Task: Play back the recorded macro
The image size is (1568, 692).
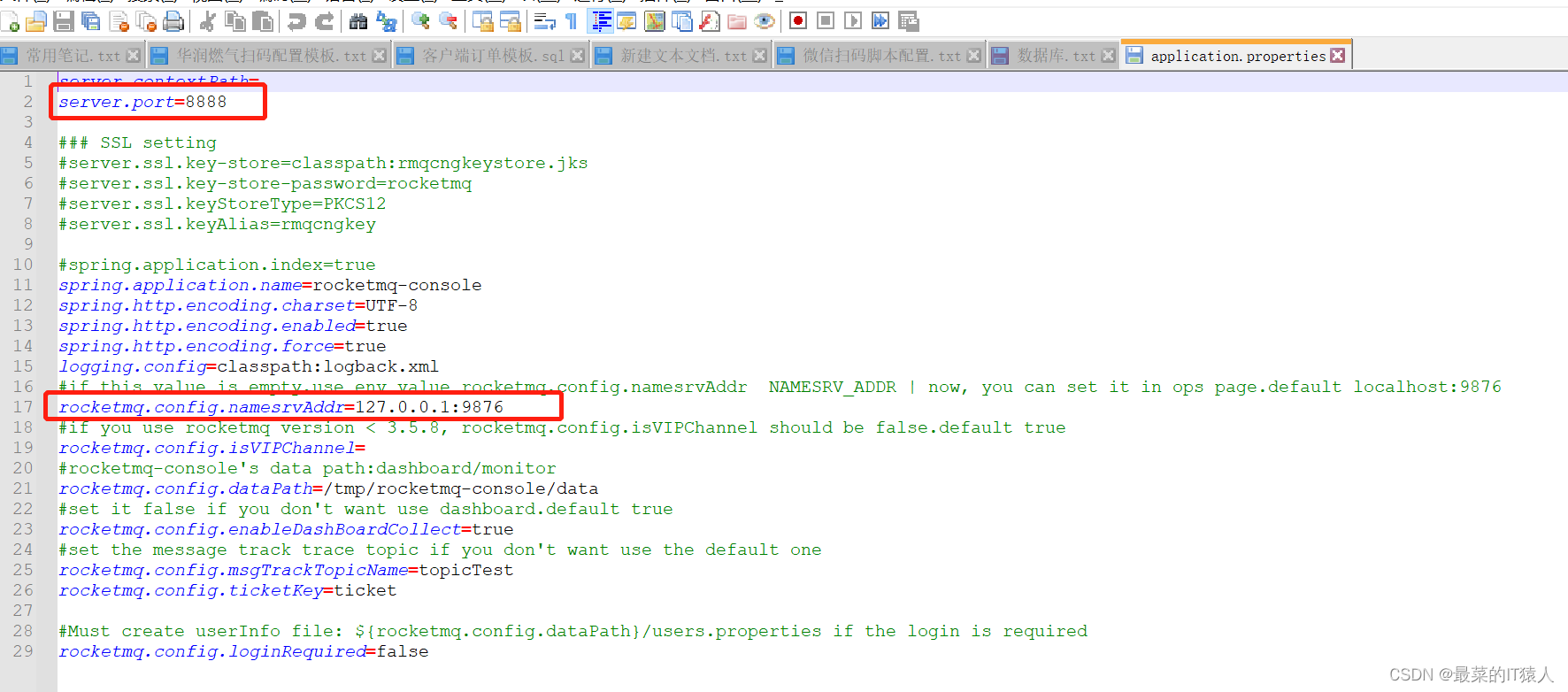Action: (853, 21)
